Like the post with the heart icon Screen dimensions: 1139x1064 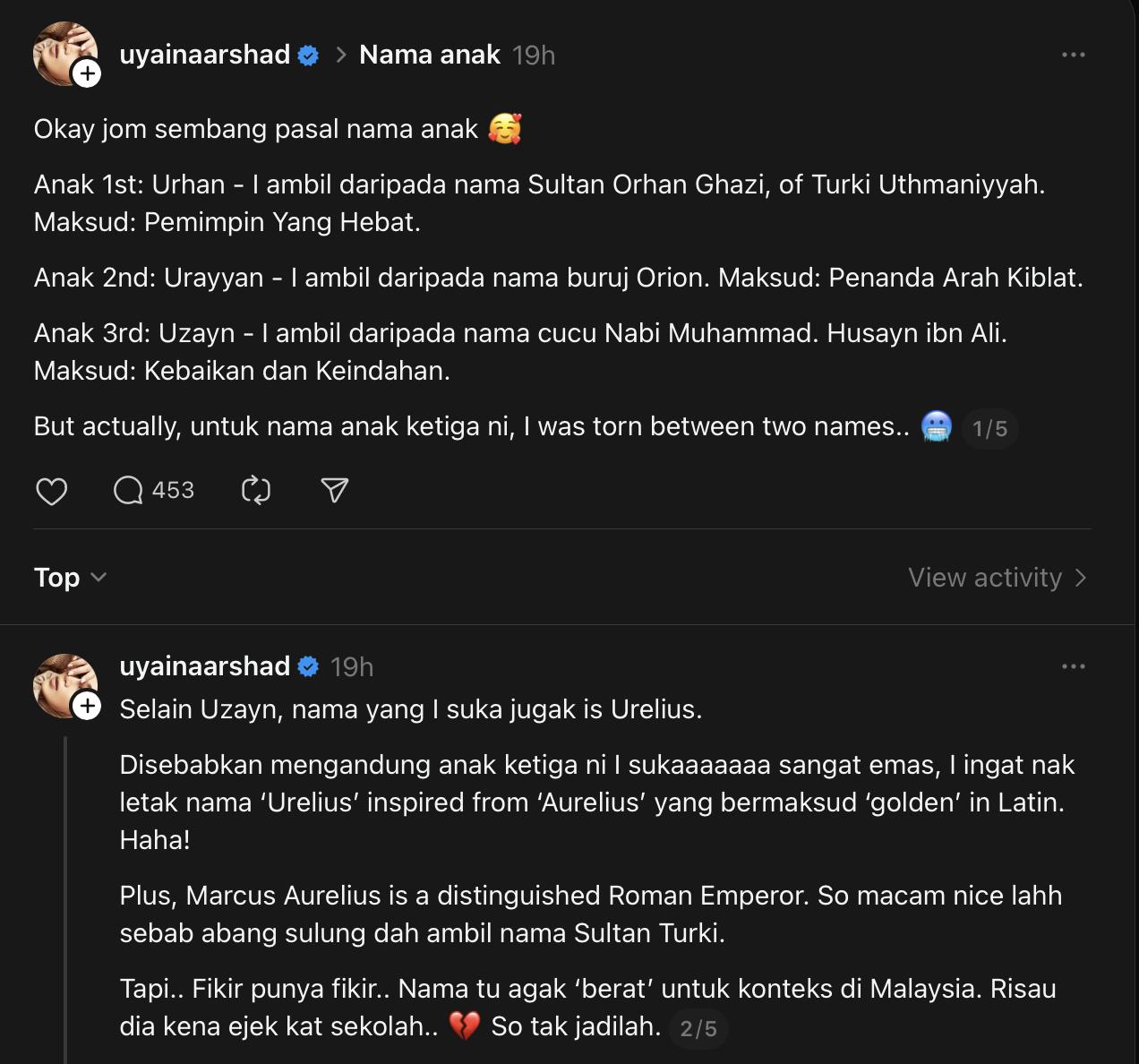tap(52, 491)
